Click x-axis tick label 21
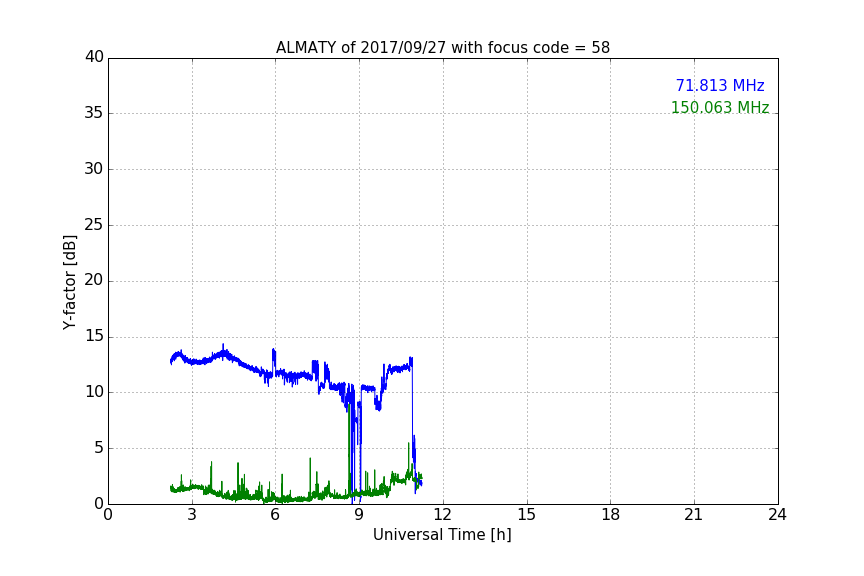The height and width of the screenshot is (576, 864). pos(694,515)
